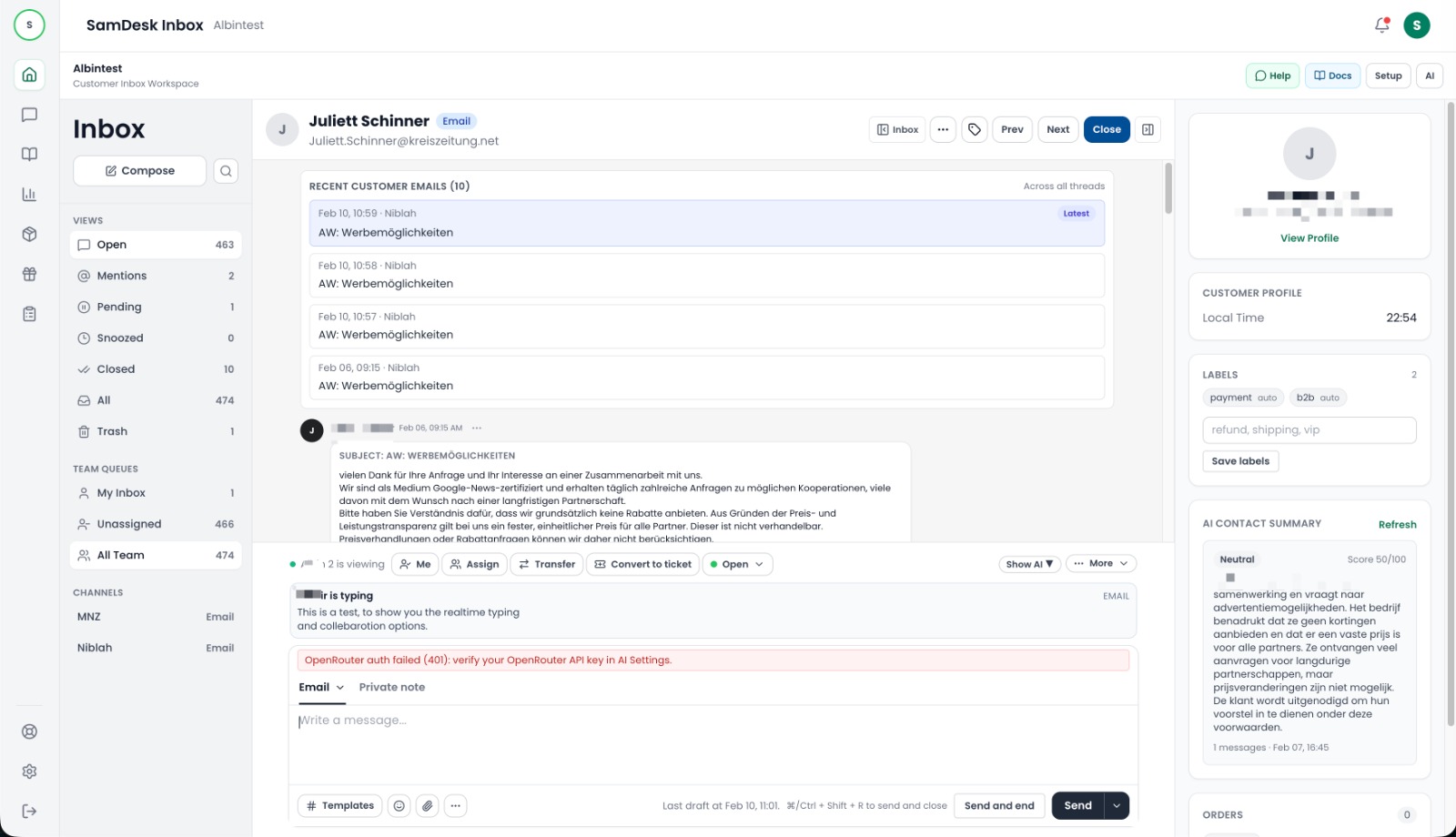Click the gift icon in the left sidebar
The height and width of the screenshot is (837, 1456).
click(29, 273)
